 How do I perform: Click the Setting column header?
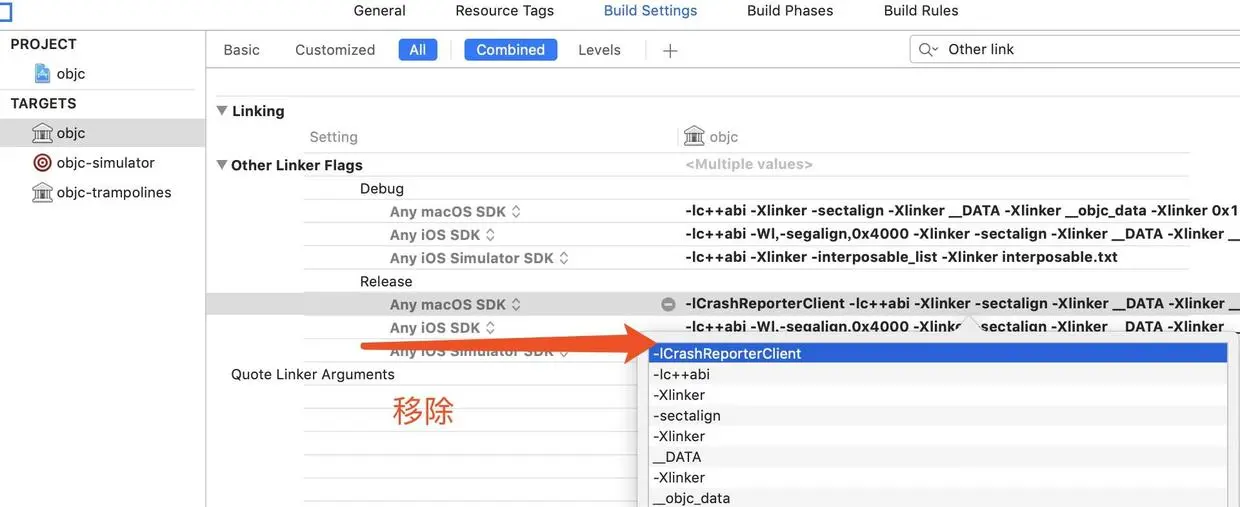click(x=333, y=137)
